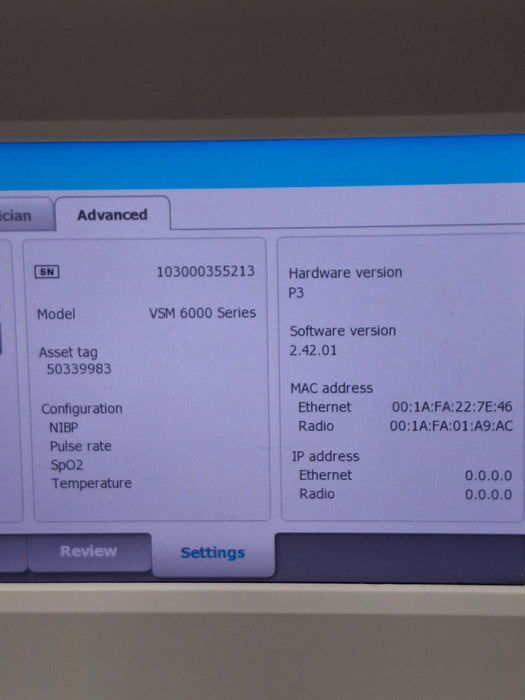Select Ethernet MAC 00:1A:FA:22:7E:46
525x700 pixels.
pos(452,407)
